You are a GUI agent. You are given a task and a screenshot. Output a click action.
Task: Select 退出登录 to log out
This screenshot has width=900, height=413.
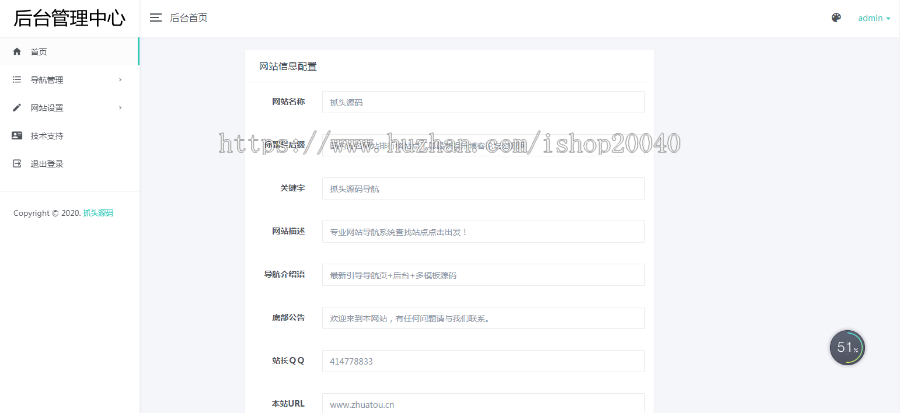click(69, 163)
